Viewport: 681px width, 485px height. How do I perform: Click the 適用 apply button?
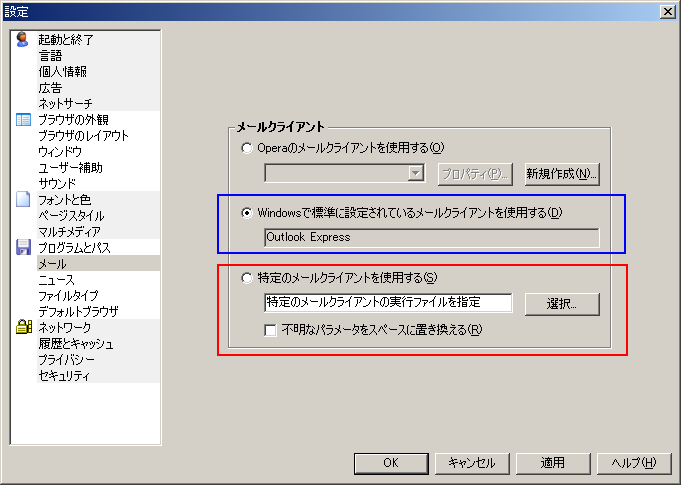[x=553, y=463]
